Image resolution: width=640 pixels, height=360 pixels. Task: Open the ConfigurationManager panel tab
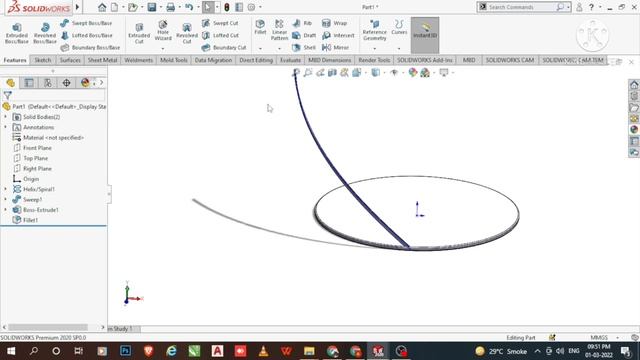48,83
